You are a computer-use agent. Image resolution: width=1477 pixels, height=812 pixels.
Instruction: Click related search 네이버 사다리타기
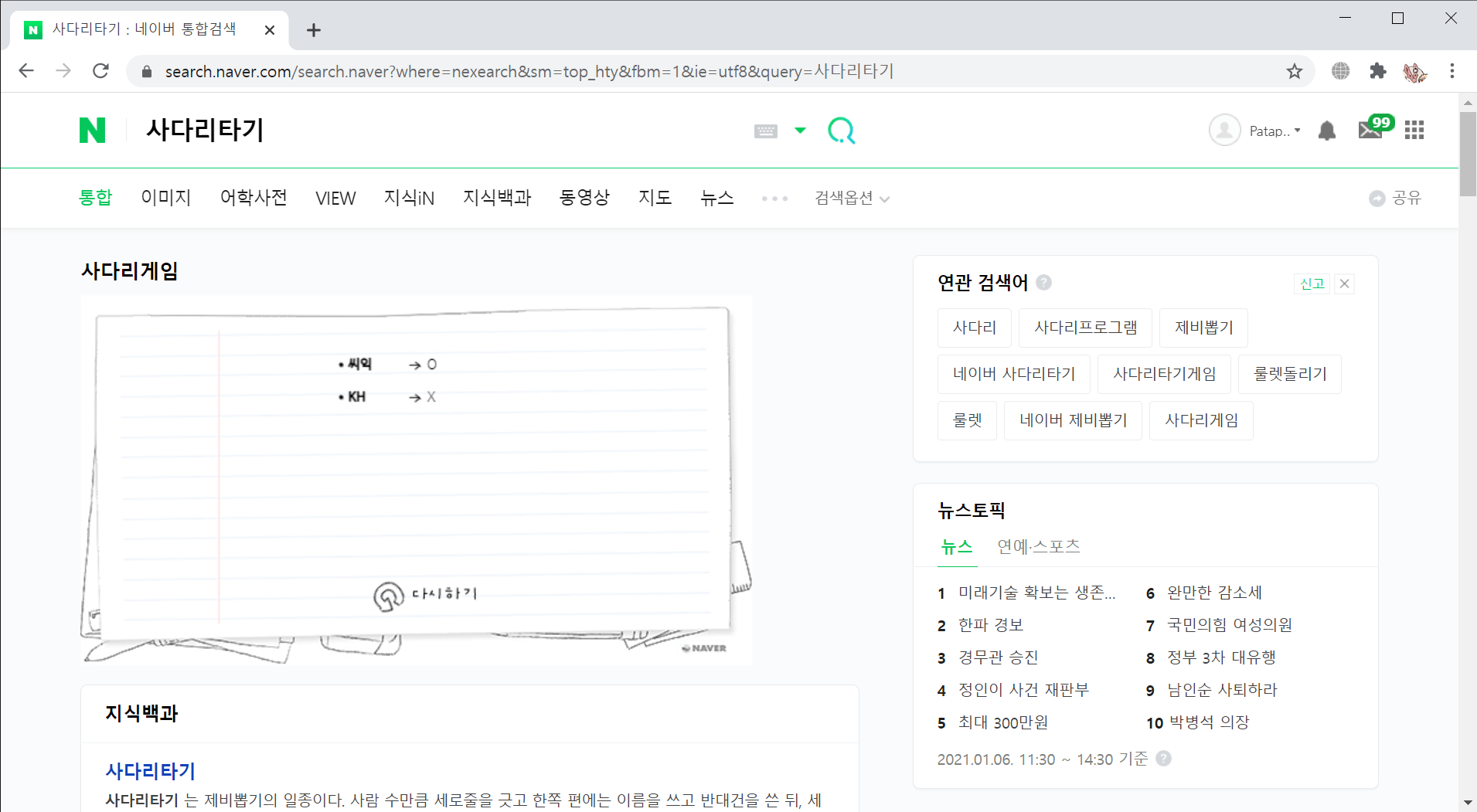pyautogui.click(x=1014, y=374)
